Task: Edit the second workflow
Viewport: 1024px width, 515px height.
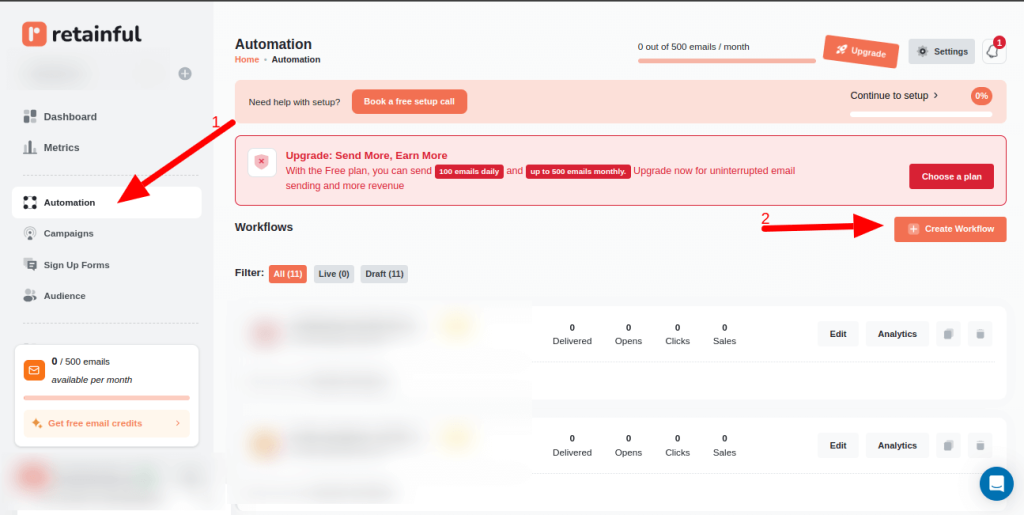Action: (838, 445)
